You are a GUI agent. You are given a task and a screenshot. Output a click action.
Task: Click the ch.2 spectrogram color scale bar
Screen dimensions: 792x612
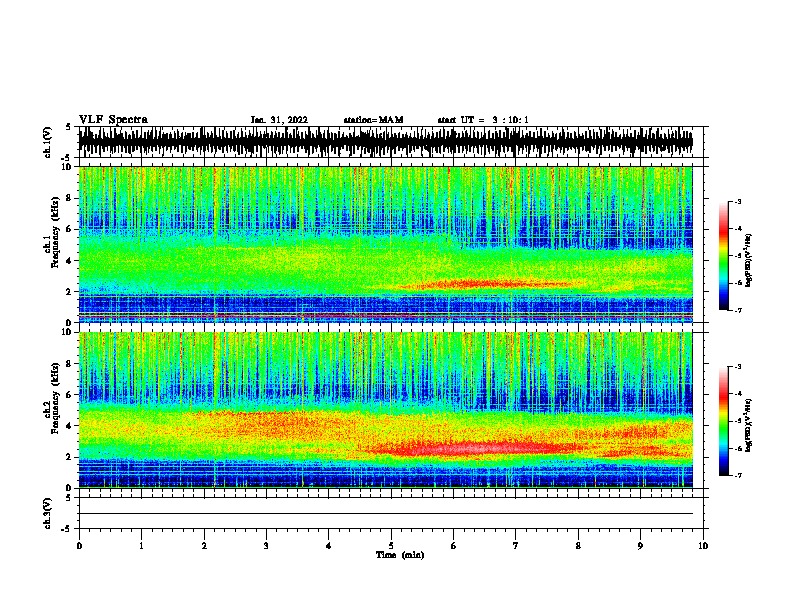[724, 421]
